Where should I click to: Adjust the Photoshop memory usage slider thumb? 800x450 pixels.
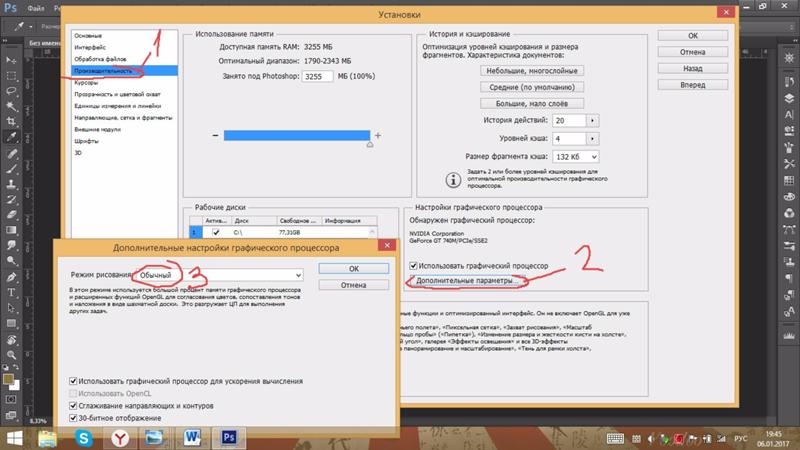click(x=370, y=144)
